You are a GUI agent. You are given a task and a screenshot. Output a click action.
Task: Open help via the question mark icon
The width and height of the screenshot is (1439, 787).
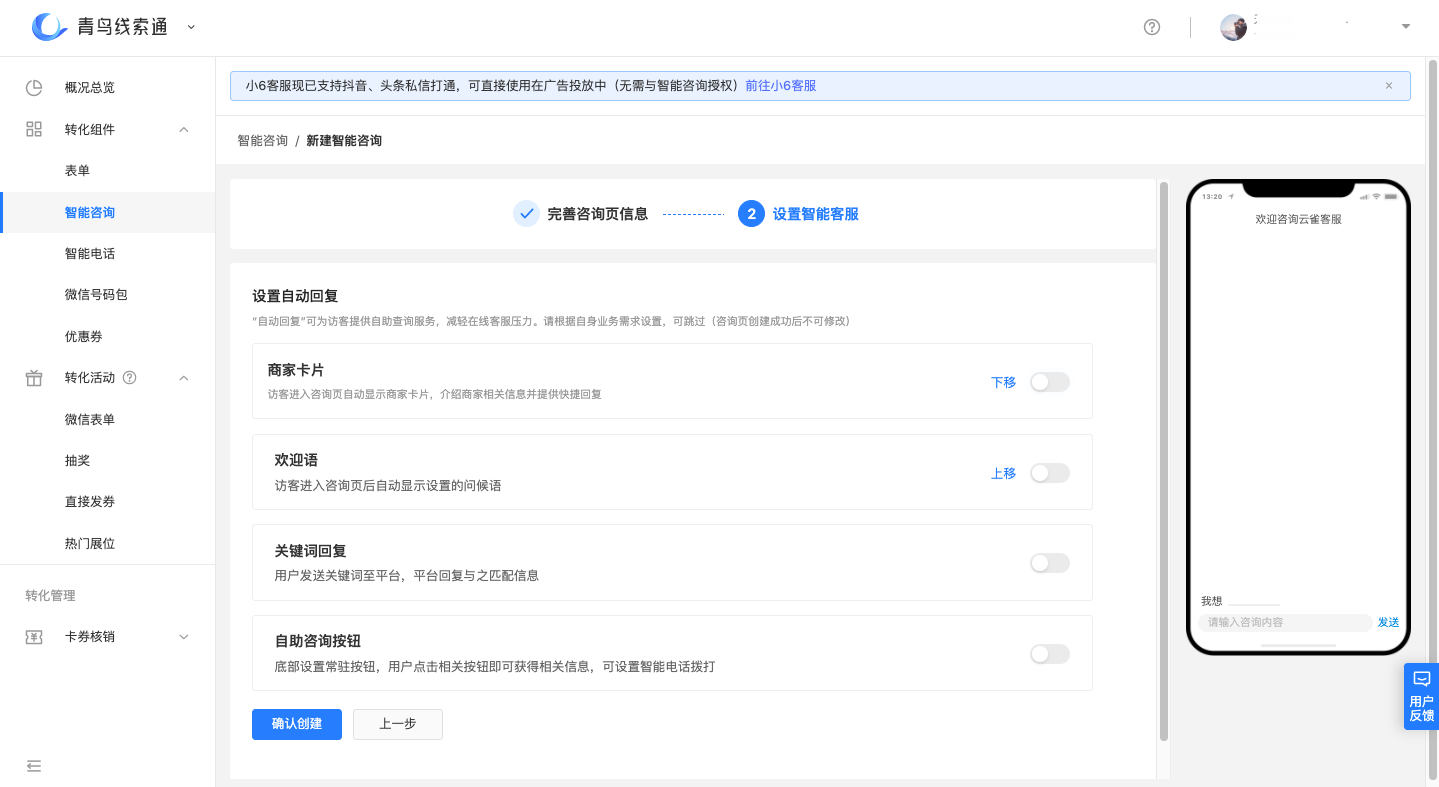point(1151,27)
